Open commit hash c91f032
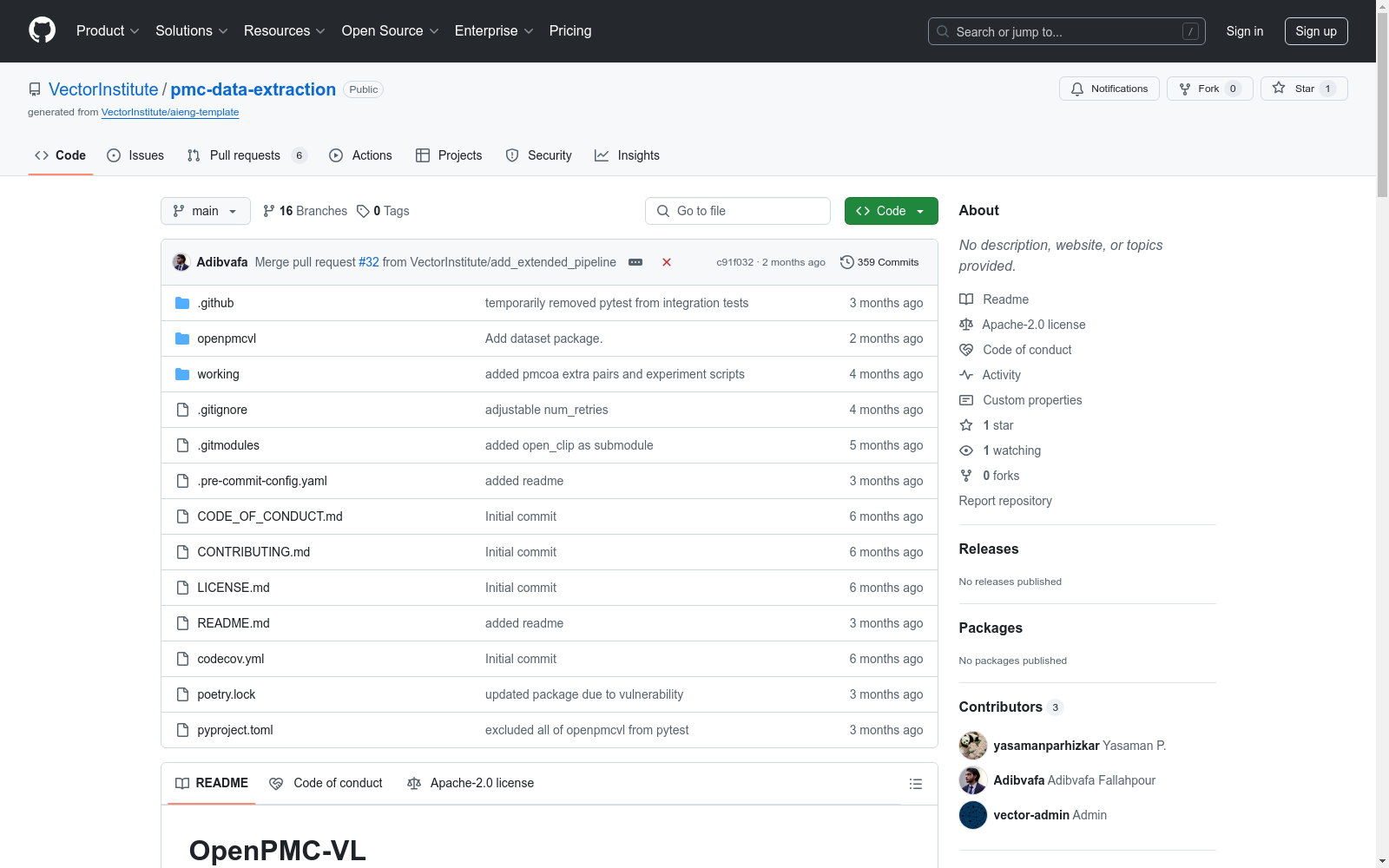Image resolution: width=1389 pixels, height=868 pixels. pyautogui.click(x=735, y=262)
